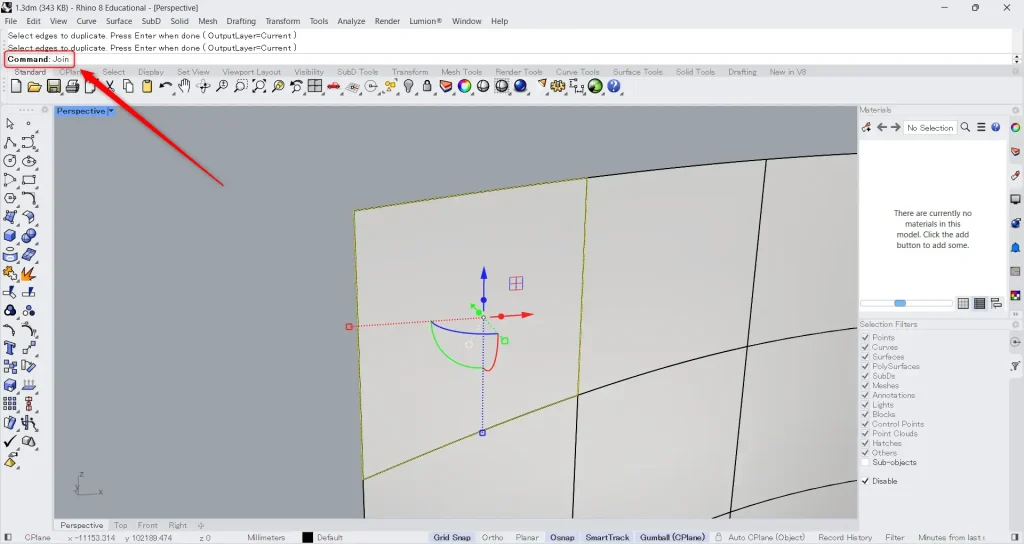Click the black layer color swatch
Image resolution: width=1024 pixels, height=544 pixels.
tap(308, 537)
